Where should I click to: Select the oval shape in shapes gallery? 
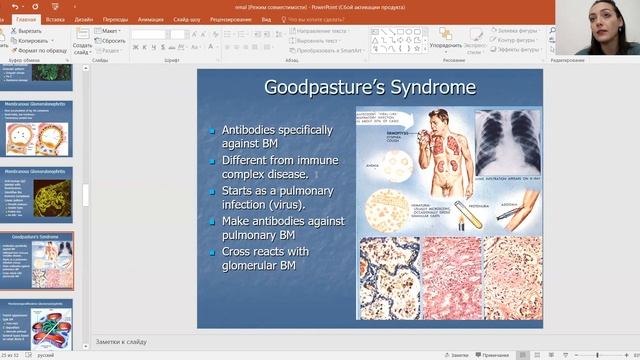[x=409, y=31]
